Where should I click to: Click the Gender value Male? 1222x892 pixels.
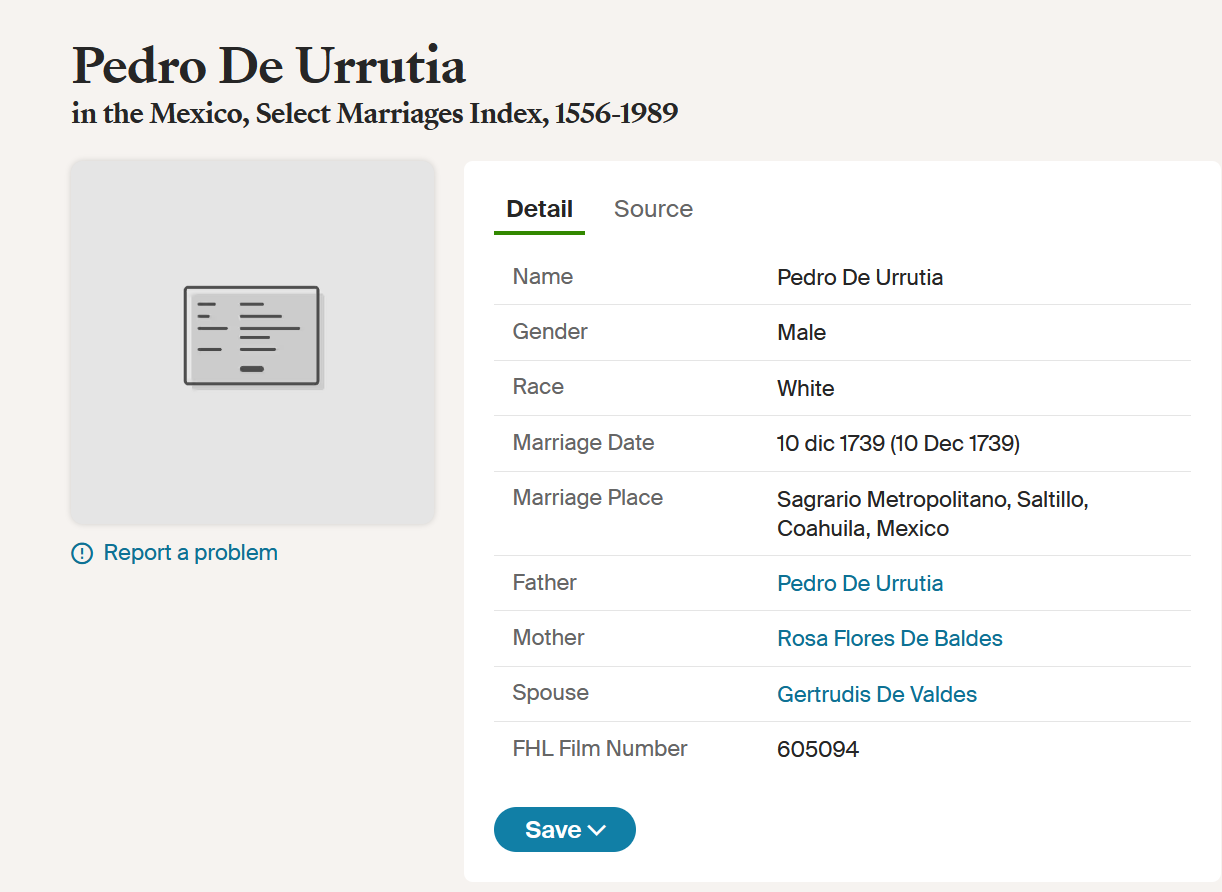pos(801,332)
